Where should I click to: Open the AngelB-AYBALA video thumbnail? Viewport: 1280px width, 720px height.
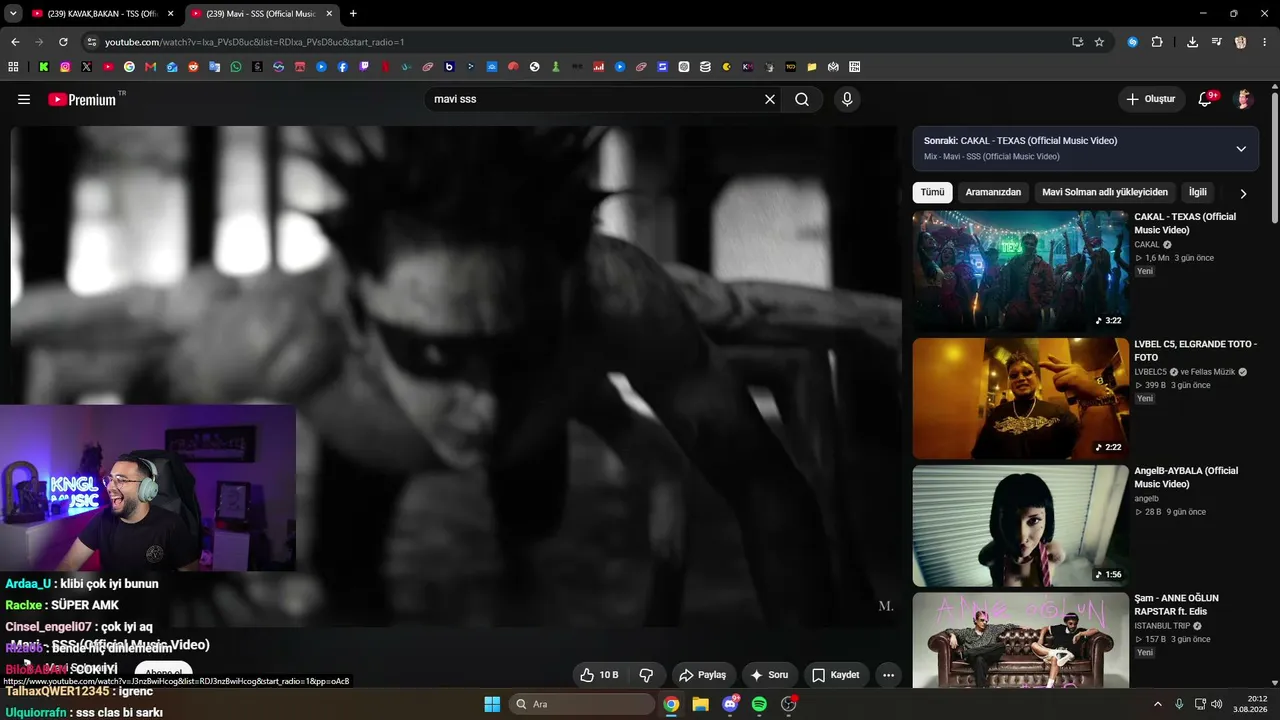coord(1020,525)
